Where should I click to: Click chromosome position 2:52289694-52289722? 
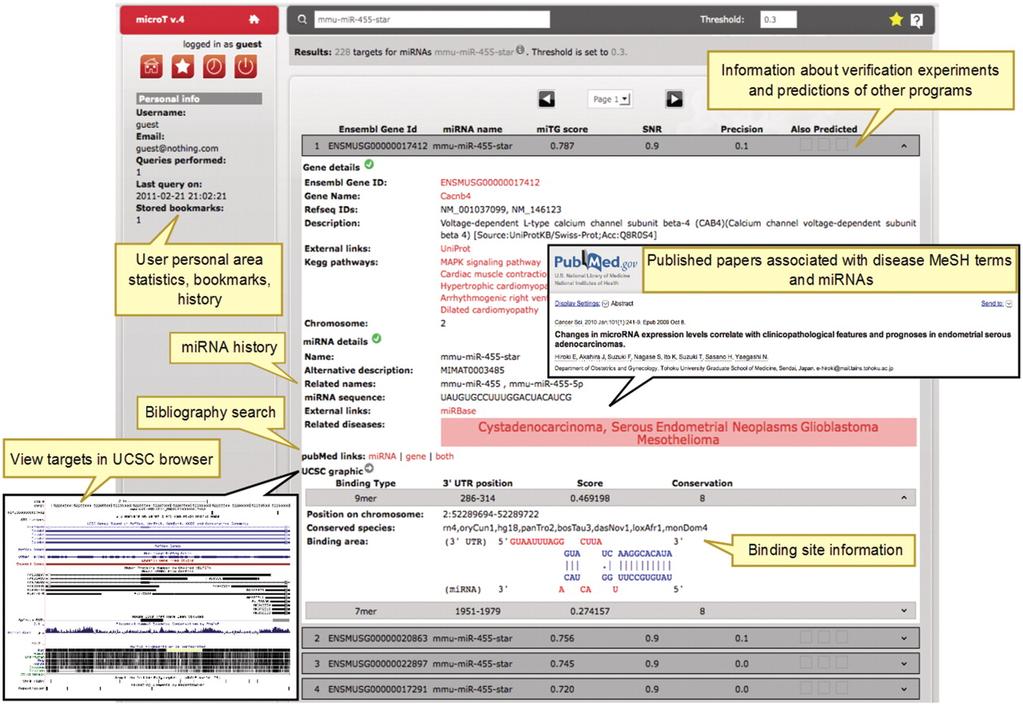pos(491,514)
